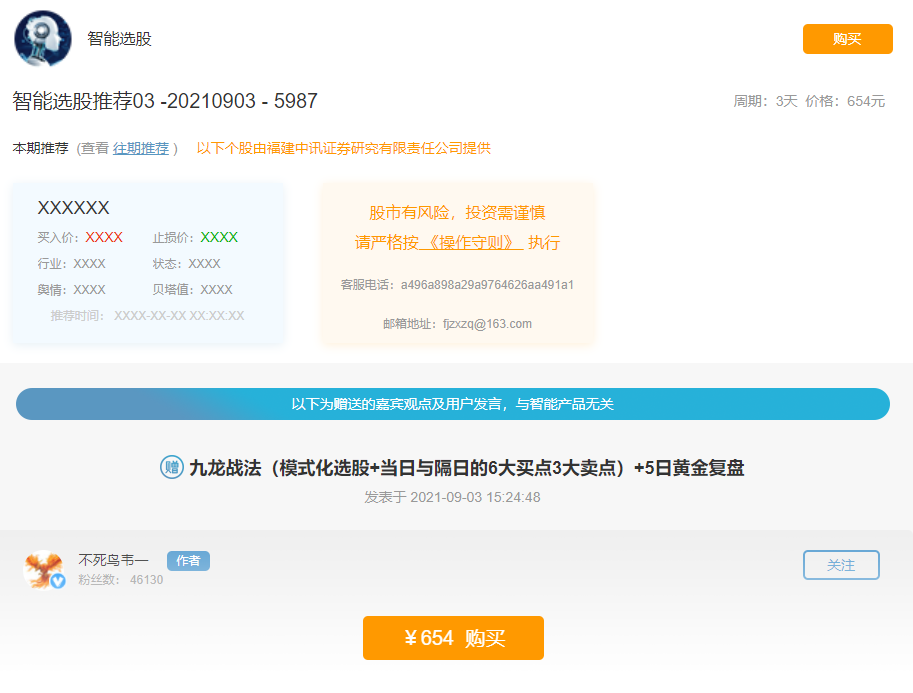This screenshot has height=693, width=913.
Task: Click the author name 不死鸟韦一
Action: [113, 561]
